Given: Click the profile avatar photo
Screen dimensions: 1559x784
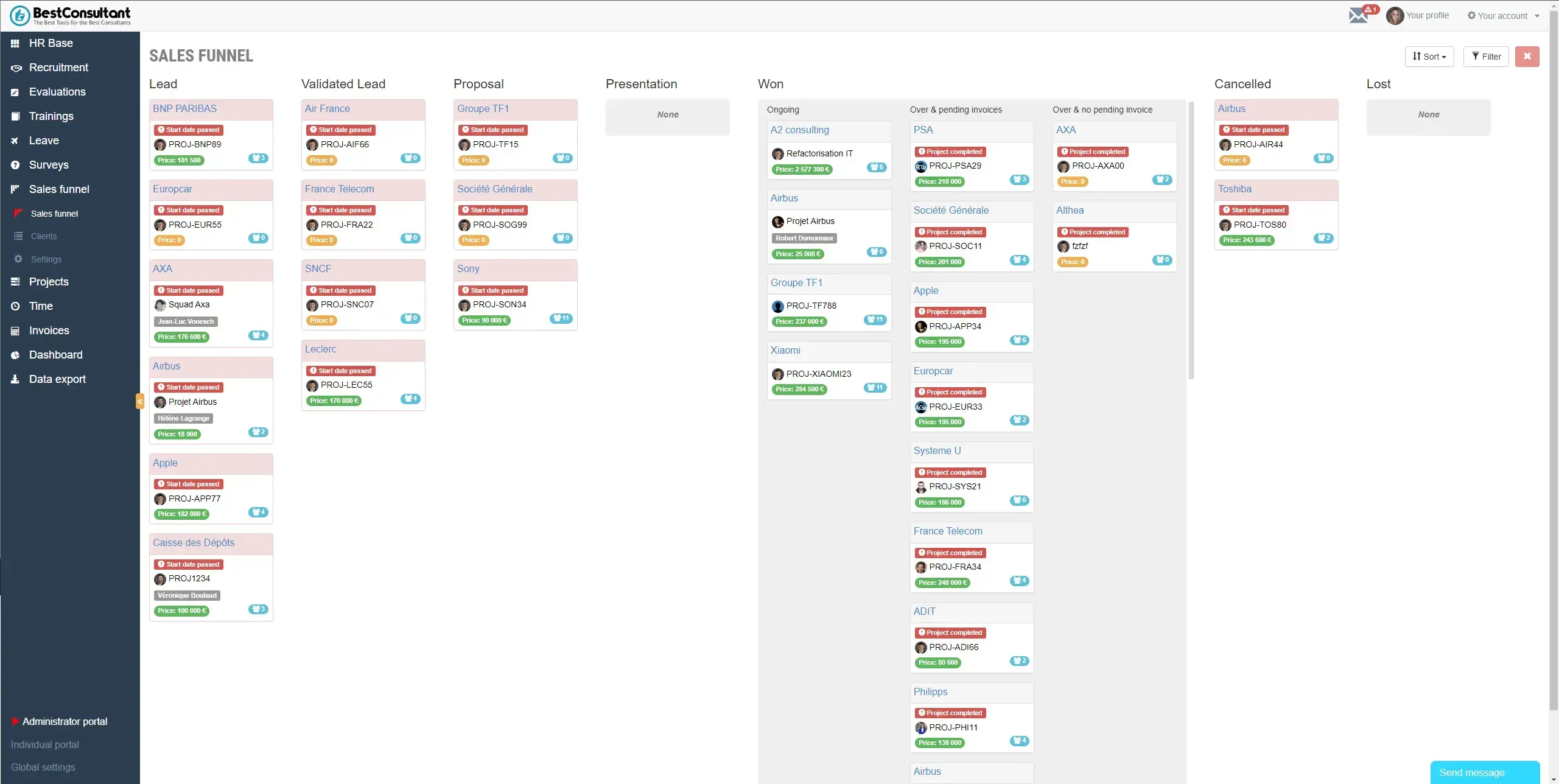Looking at the screenshot, I should pyautogui.click(x=1395, y=16).
